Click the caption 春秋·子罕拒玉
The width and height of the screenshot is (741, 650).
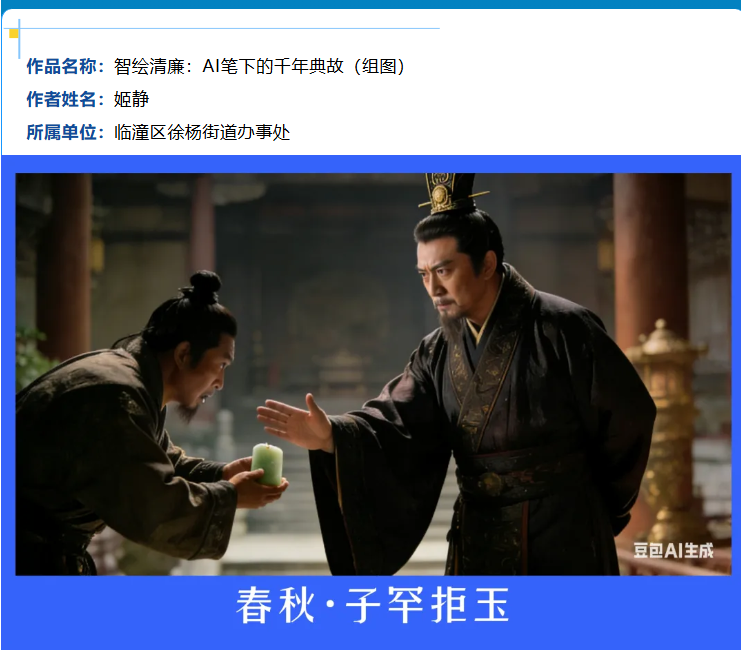373,606
